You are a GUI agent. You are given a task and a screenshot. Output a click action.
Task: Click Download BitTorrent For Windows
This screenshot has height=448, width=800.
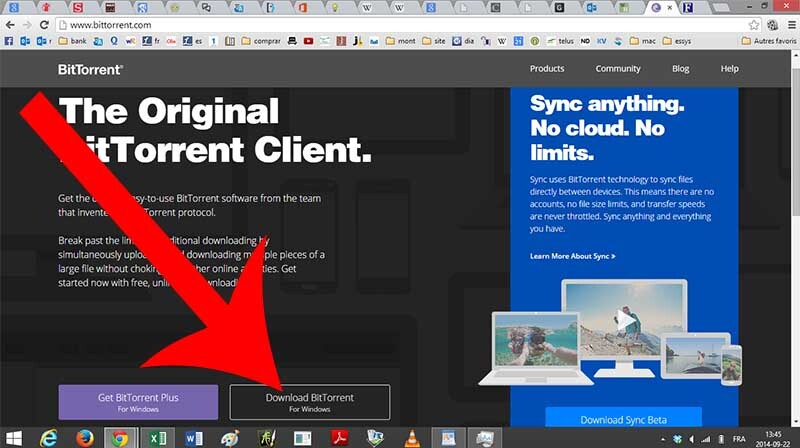(310, 402)
